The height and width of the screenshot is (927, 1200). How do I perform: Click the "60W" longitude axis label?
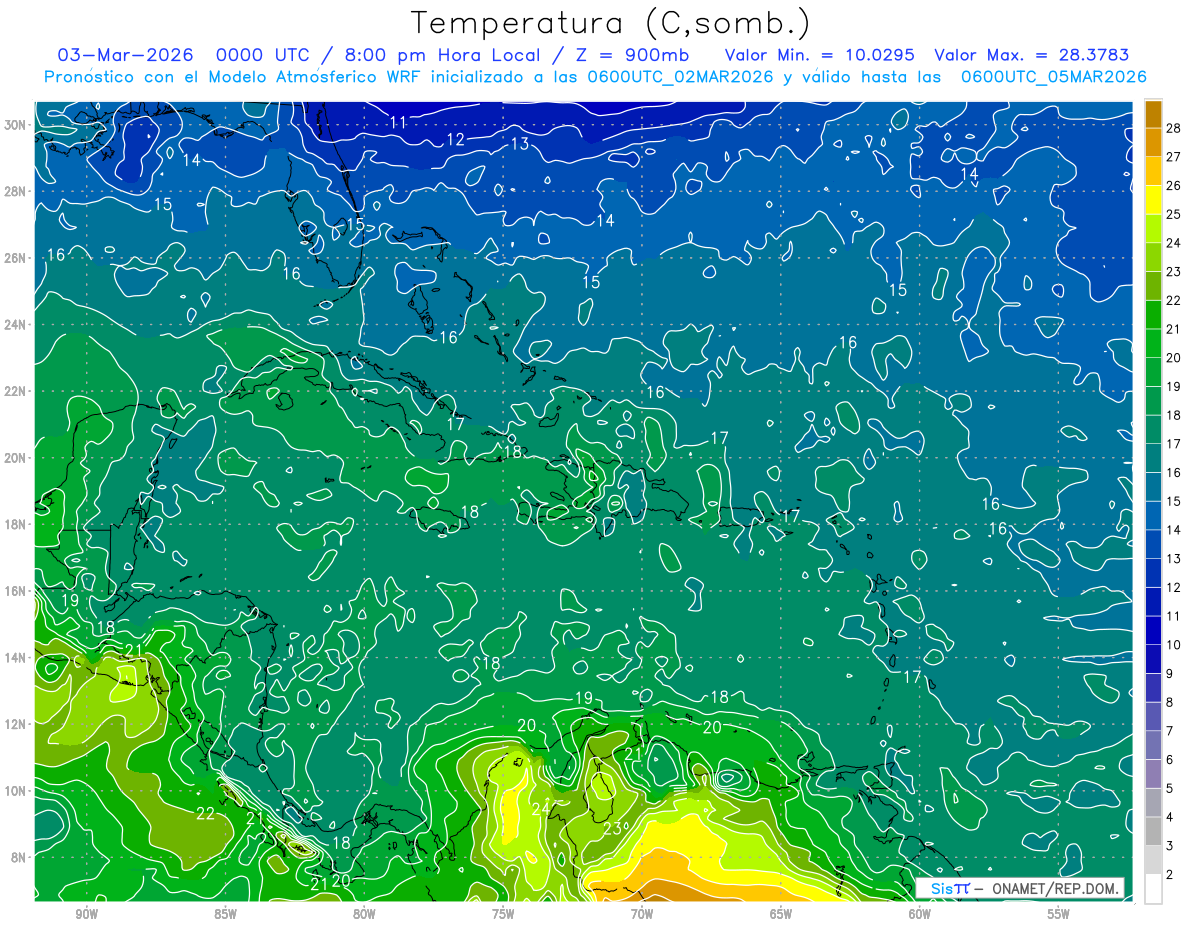(x=920, y=914)
